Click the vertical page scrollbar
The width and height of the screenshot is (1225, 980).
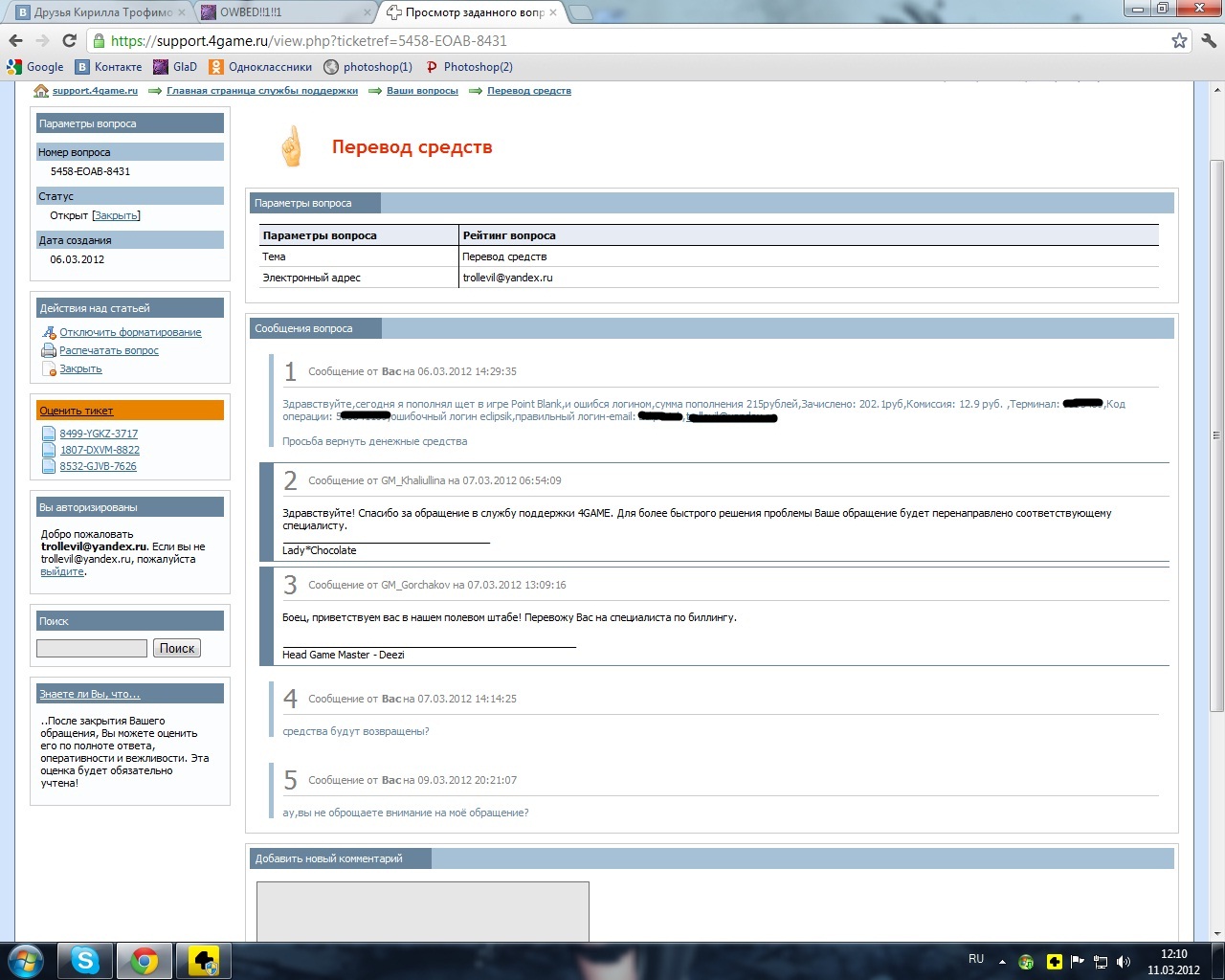(1217, 434)
